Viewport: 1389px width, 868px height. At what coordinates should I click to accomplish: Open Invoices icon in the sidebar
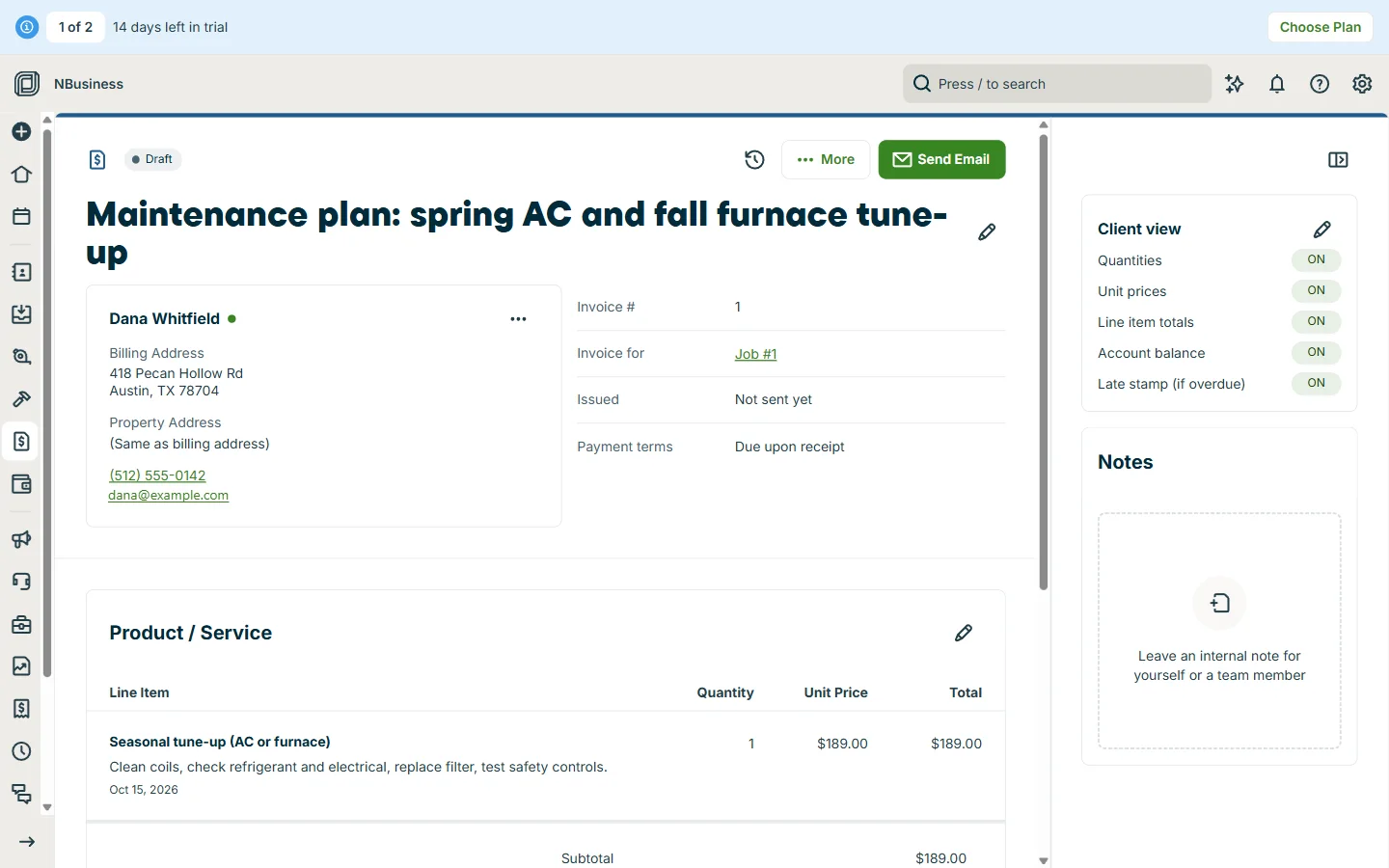tap(21, 442)
